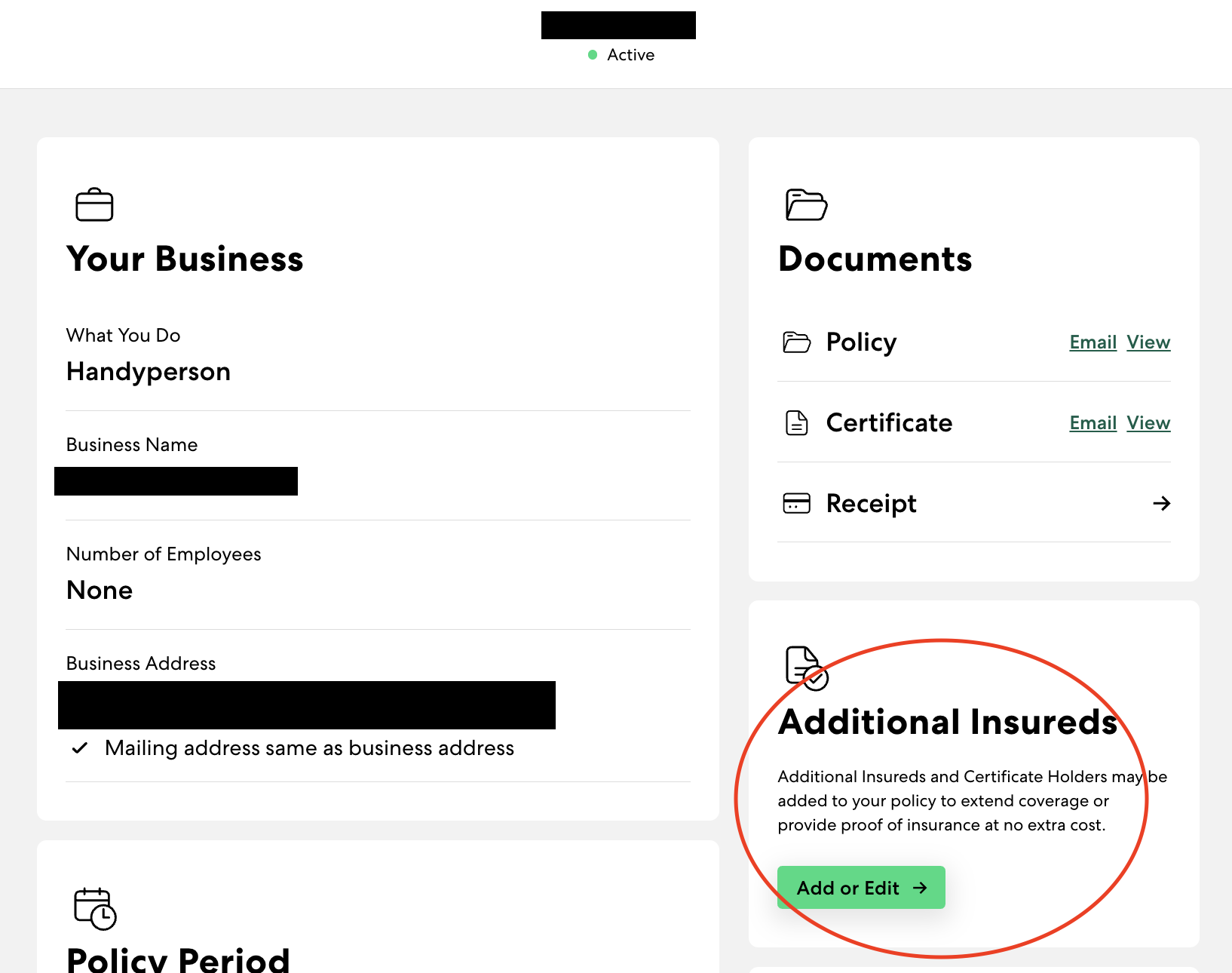The width and height of the screenshot is (1232, 973).
Task: Toggle the mailing address same as business checkmark
Action: [80, 748]
